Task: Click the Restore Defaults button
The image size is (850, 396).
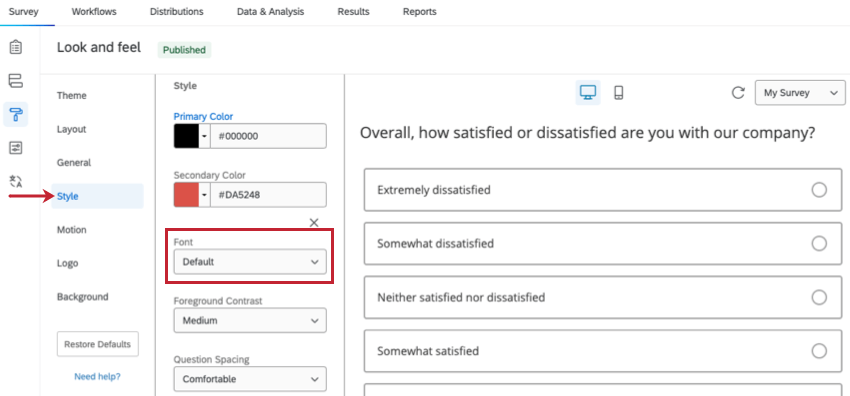Action: point(98,344)
